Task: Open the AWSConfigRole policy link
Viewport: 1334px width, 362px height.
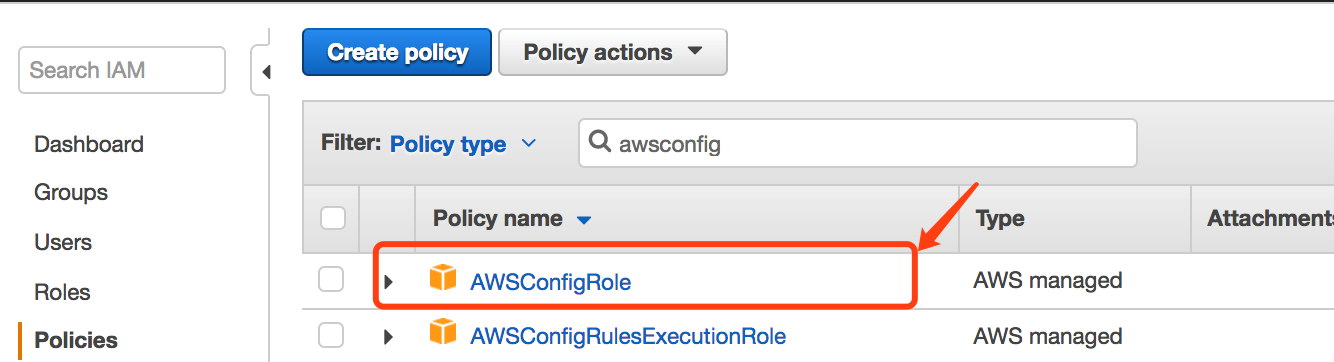Action: pyautogui.click(x=550, y=282)
